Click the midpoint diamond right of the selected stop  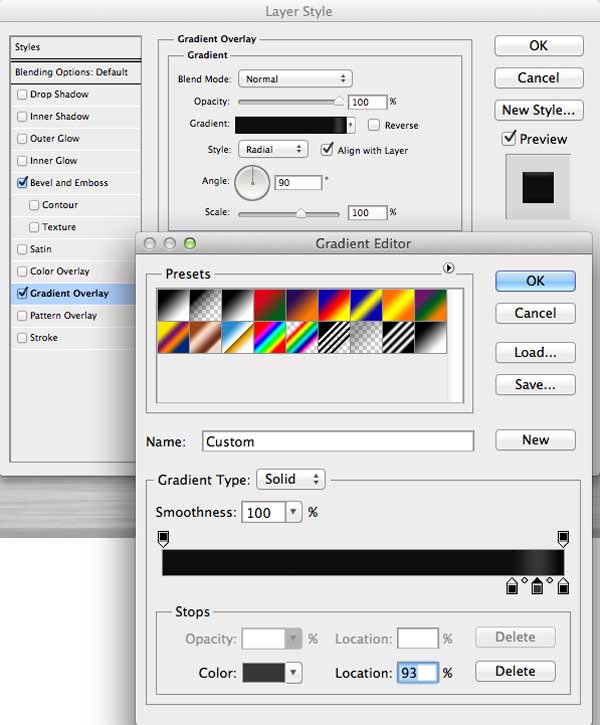coord(550,580)
